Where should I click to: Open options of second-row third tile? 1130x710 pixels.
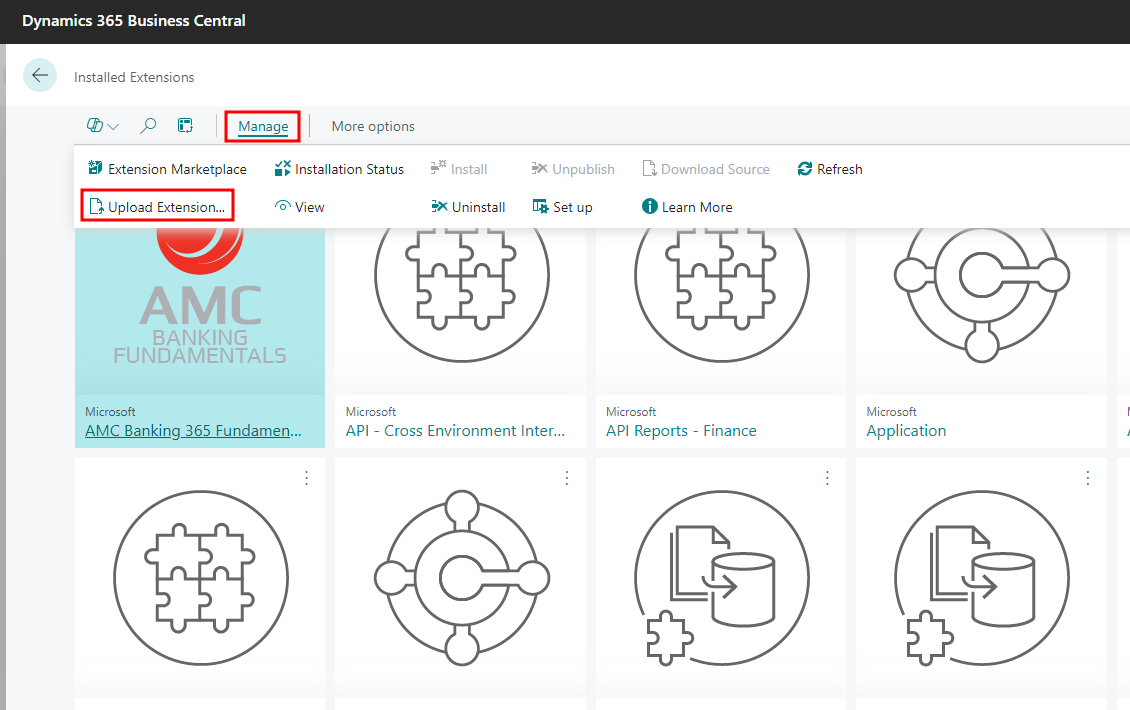(x=827, y=477)
